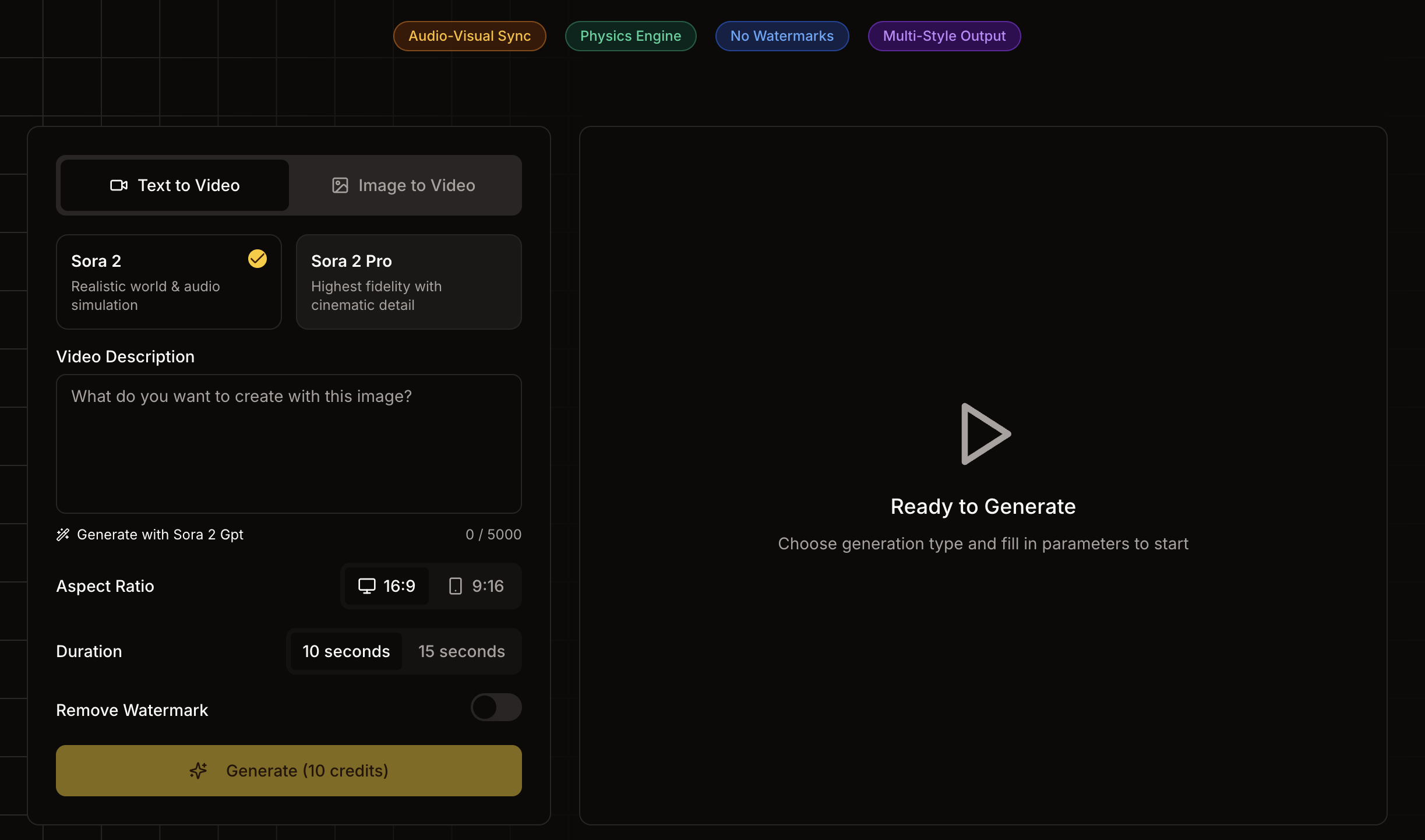Click the Physics Engine badge
This screenshot has width=1425, height=840.
pos(630,36)
